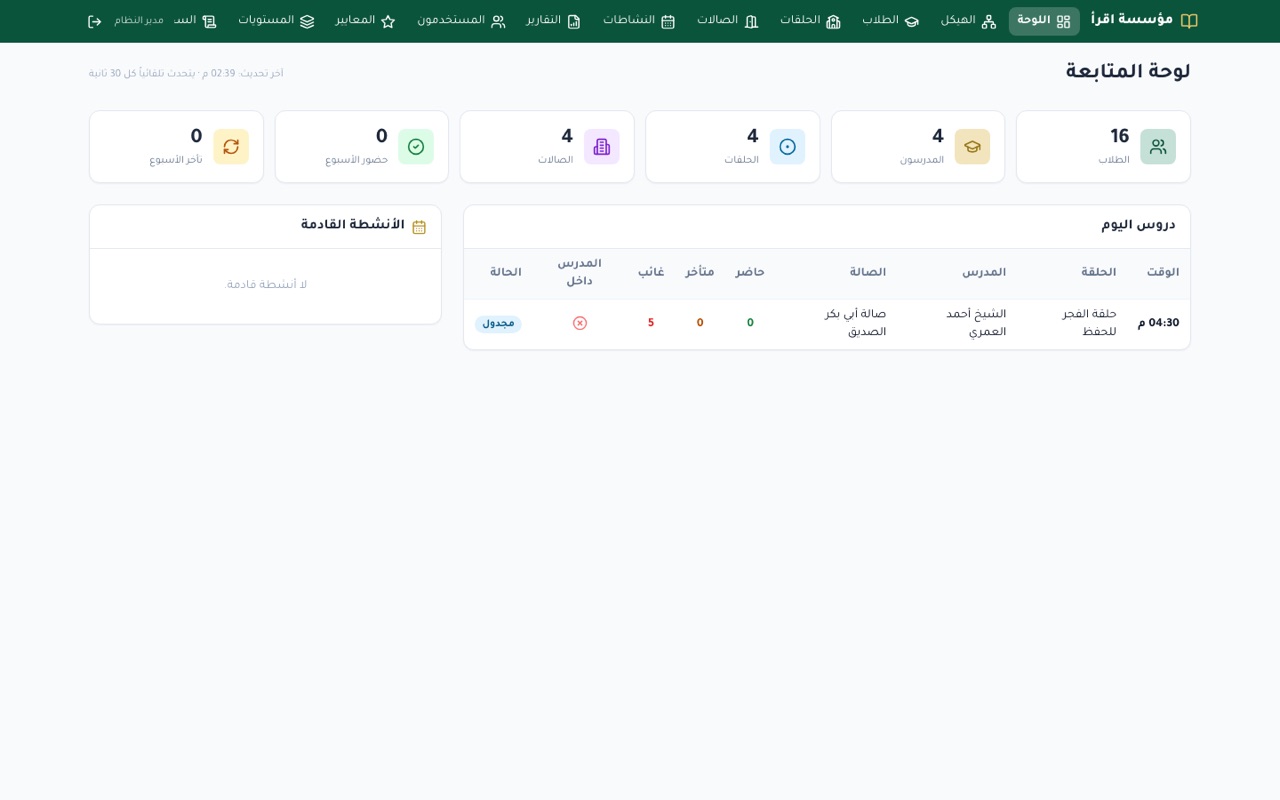Click the دروس اليوم panel title
1280x800 pixels.
click(1139, 225)
